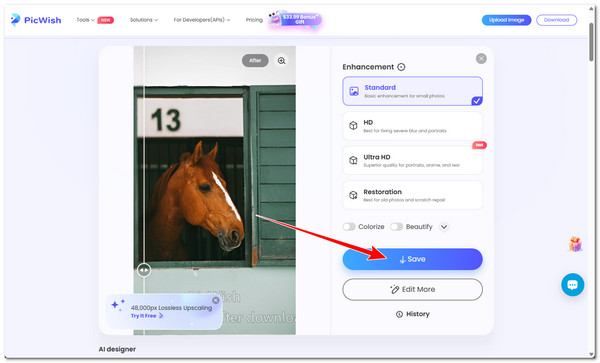Select the HD enhancement option
Viewport: 600px width, 363px height.
(x=412, y=126)
